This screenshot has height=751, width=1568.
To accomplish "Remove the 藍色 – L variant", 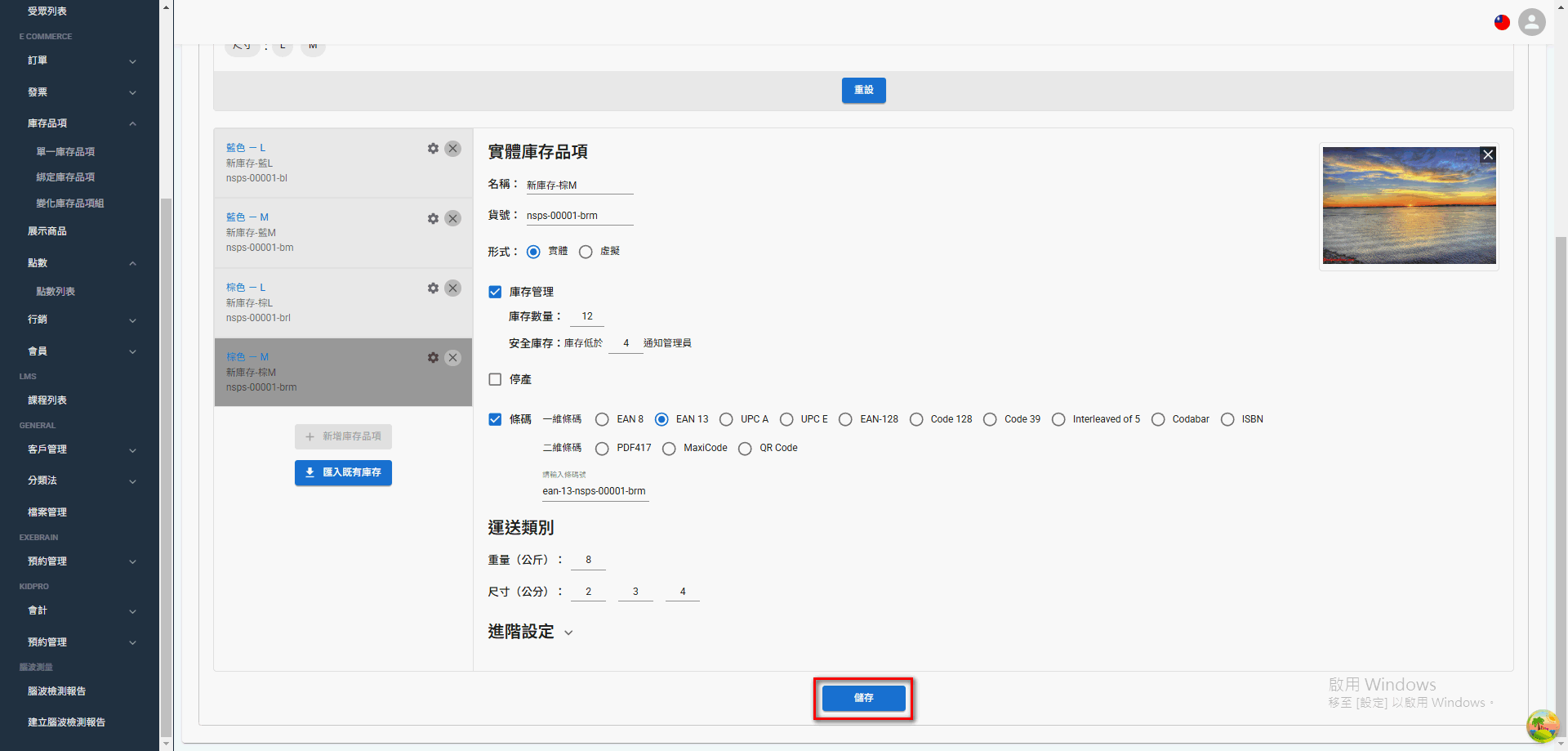I will pos(452,149).
